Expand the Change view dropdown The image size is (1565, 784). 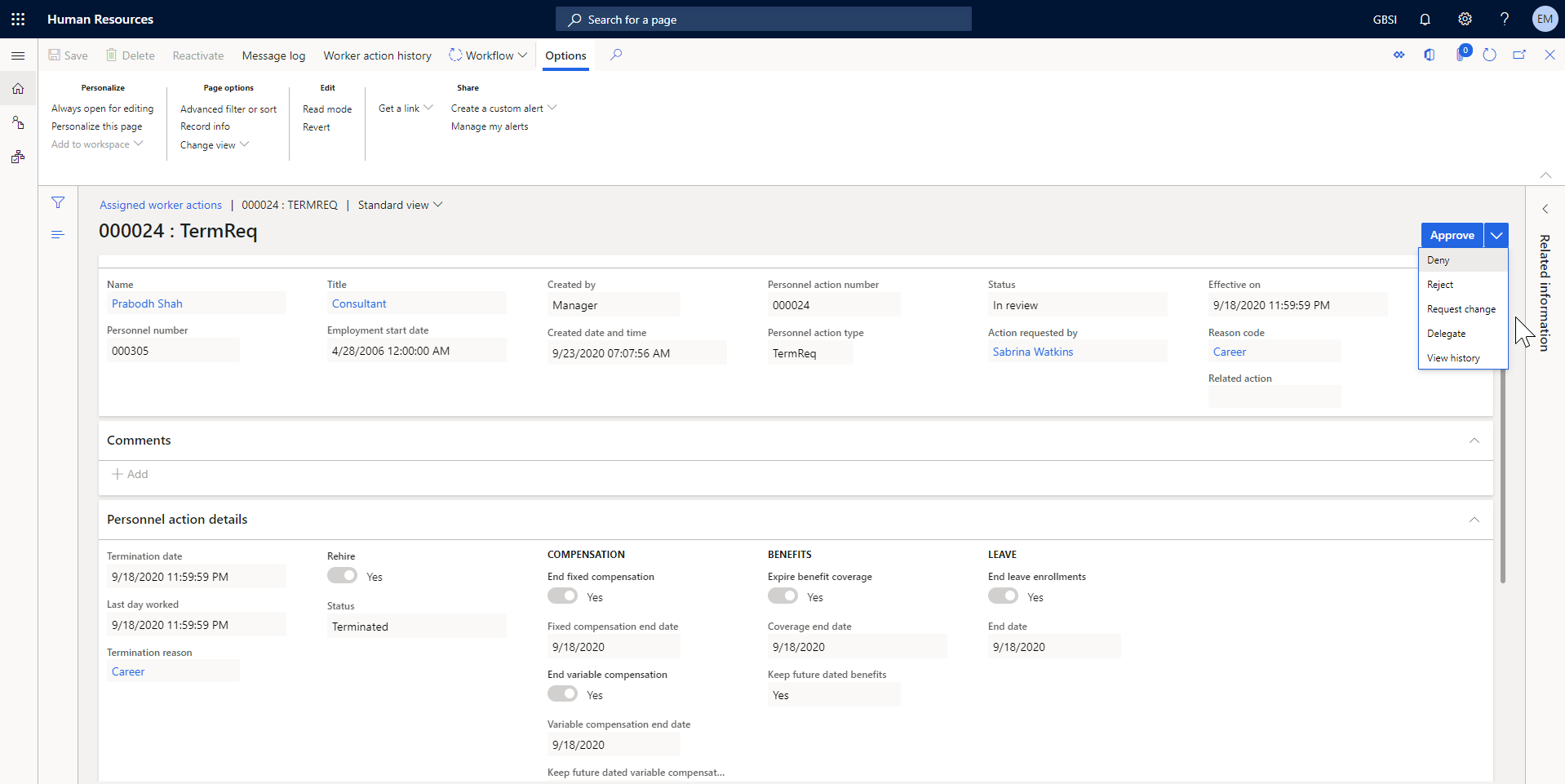(x=213, y=144)
